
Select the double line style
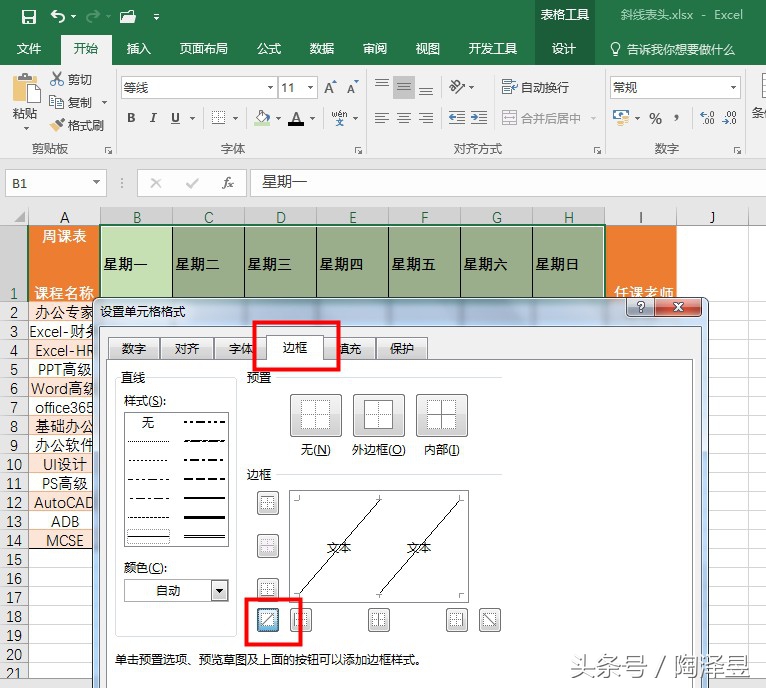click(x=204, y=536)
